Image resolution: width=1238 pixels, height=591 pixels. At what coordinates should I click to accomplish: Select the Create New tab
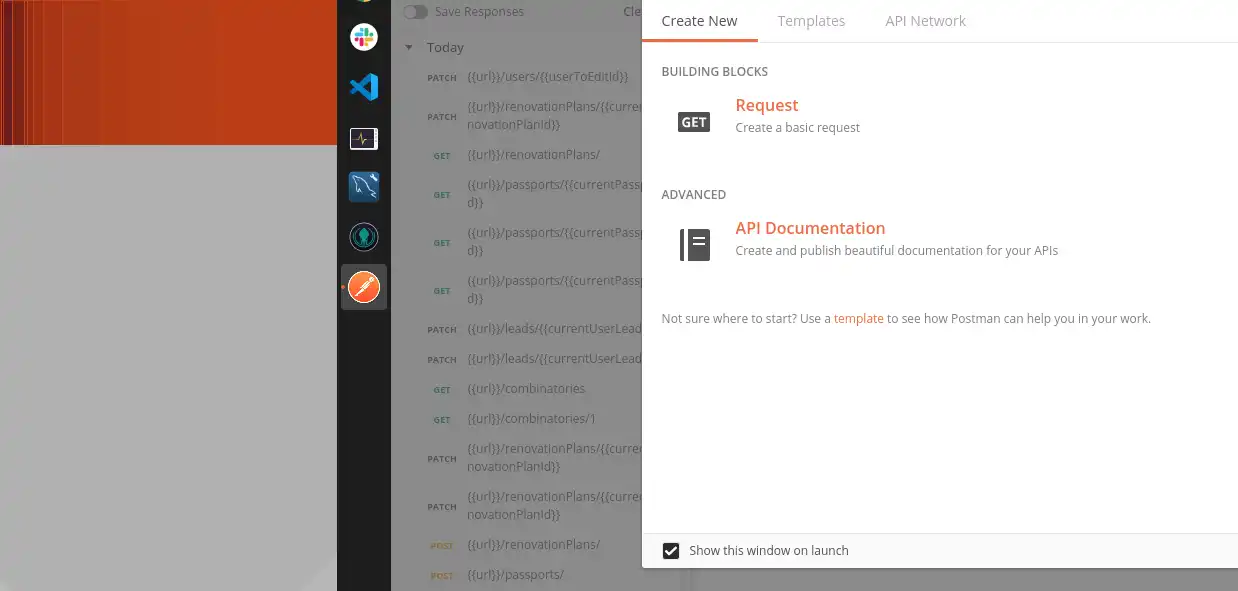(700, 21)
